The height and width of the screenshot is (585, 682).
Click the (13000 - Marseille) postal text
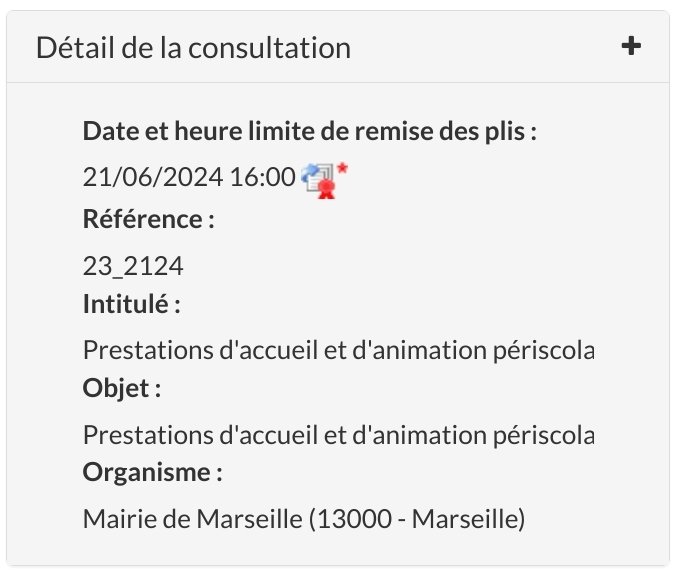click(x=417, y=519)
